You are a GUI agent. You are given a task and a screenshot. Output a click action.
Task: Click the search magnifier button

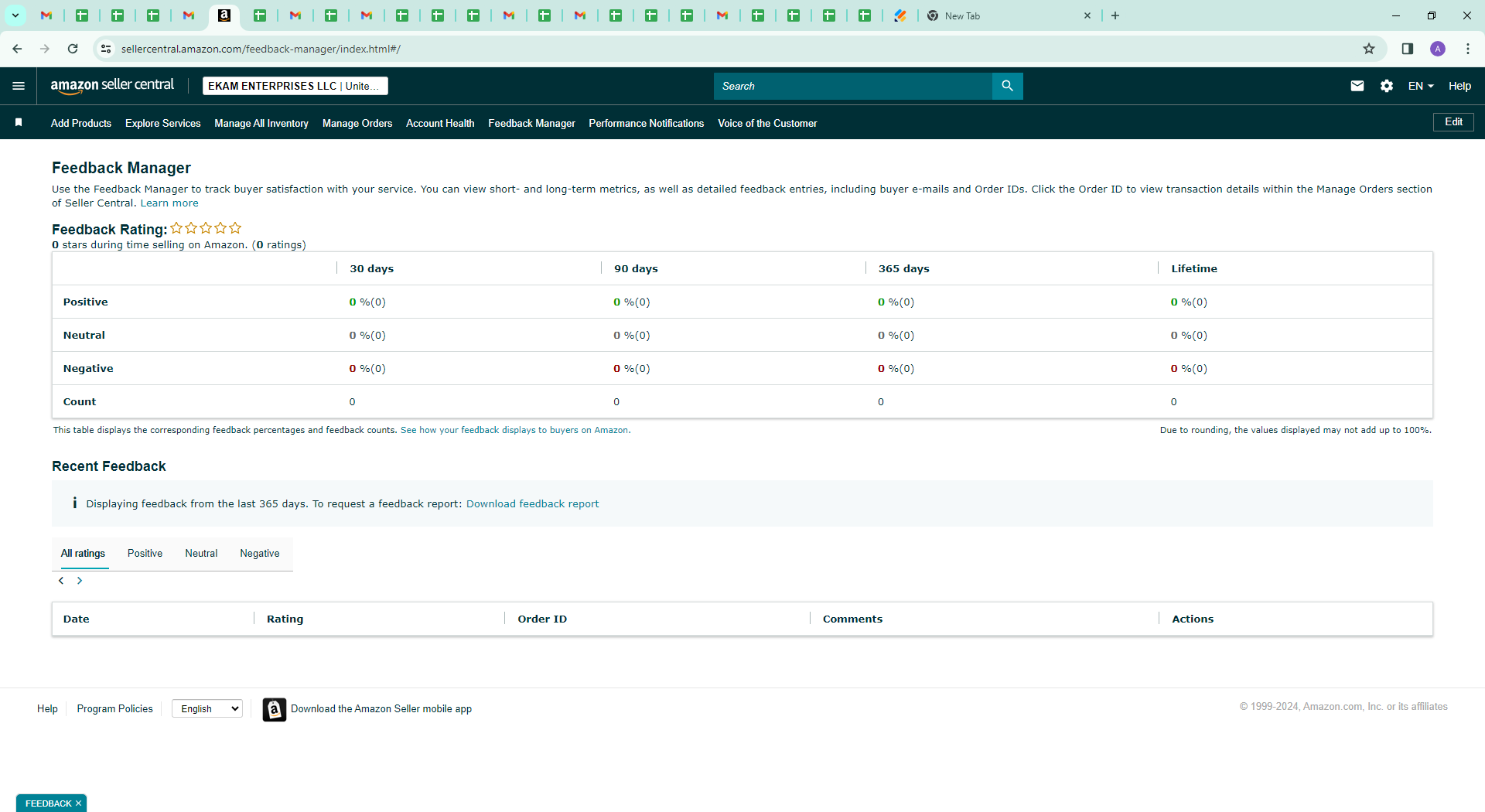(x=1007, y=86)
